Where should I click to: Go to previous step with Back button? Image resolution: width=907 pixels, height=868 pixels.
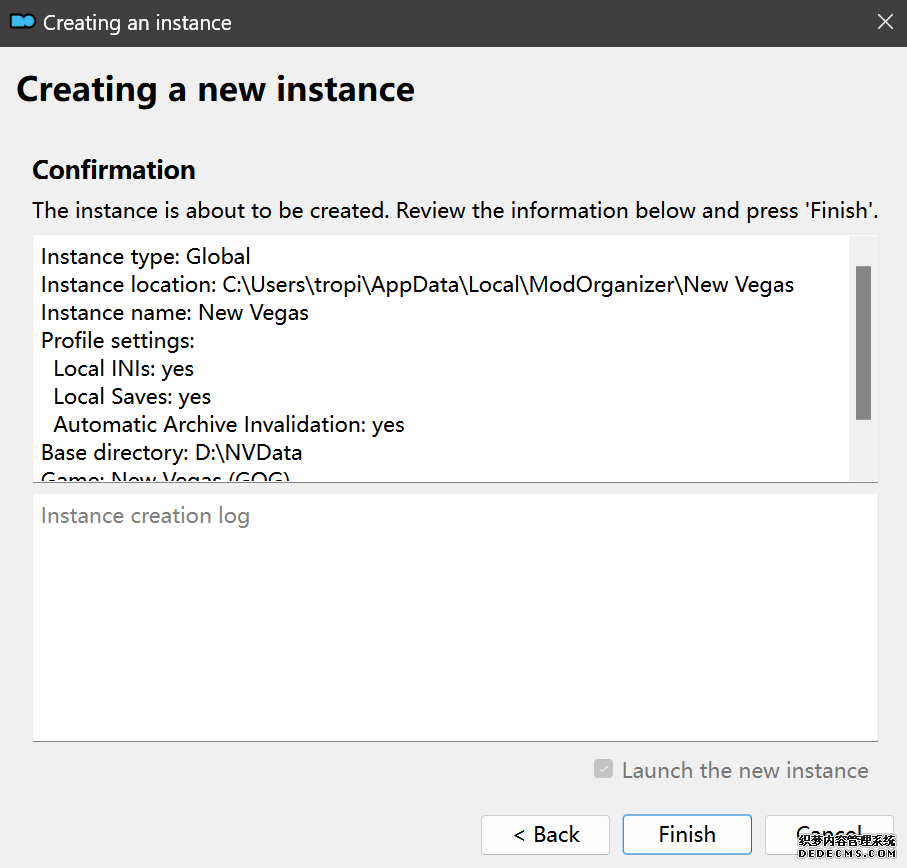pyautogui.click(x=545, y=834)
